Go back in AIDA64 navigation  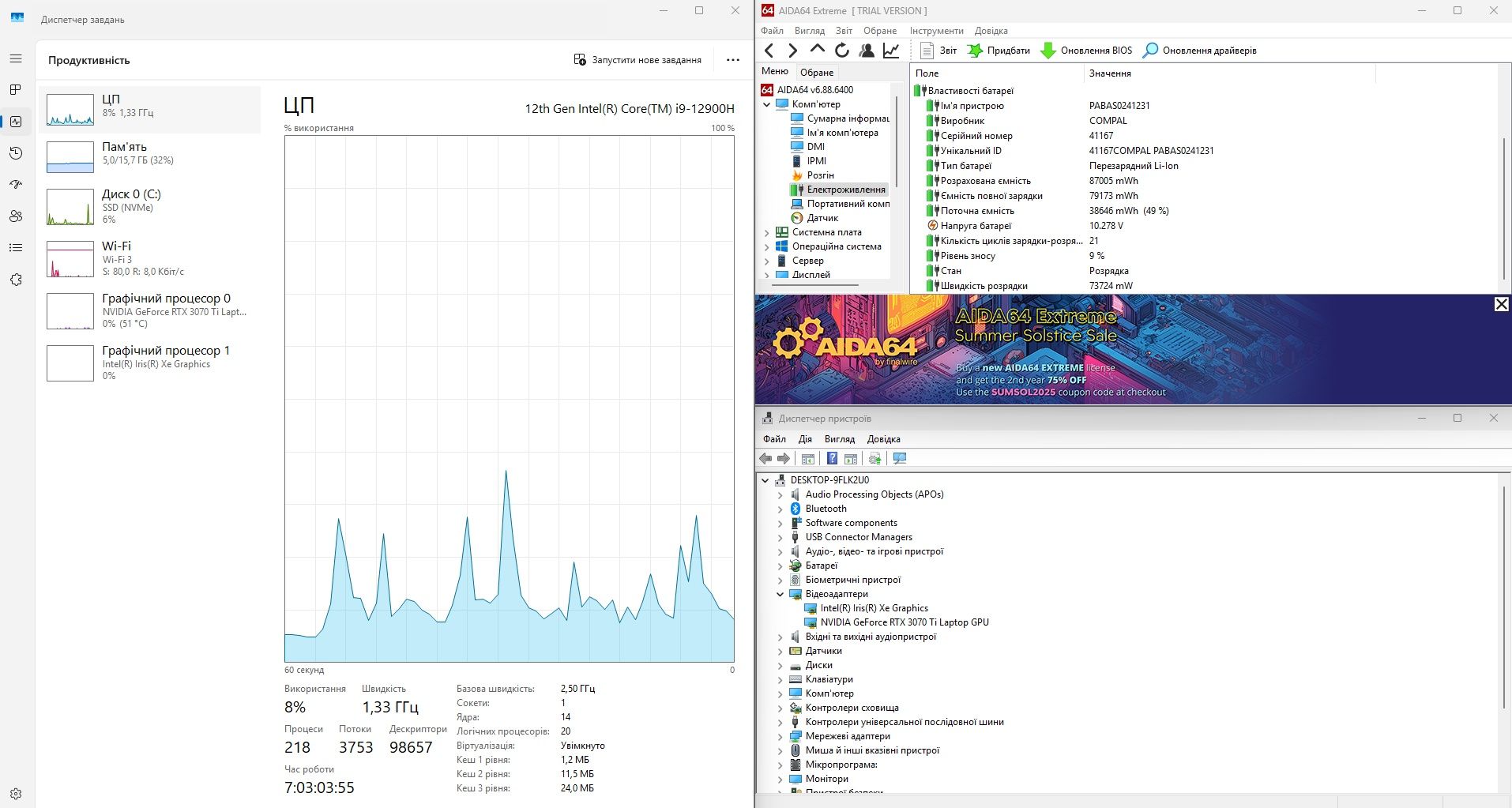click(769, 51)
